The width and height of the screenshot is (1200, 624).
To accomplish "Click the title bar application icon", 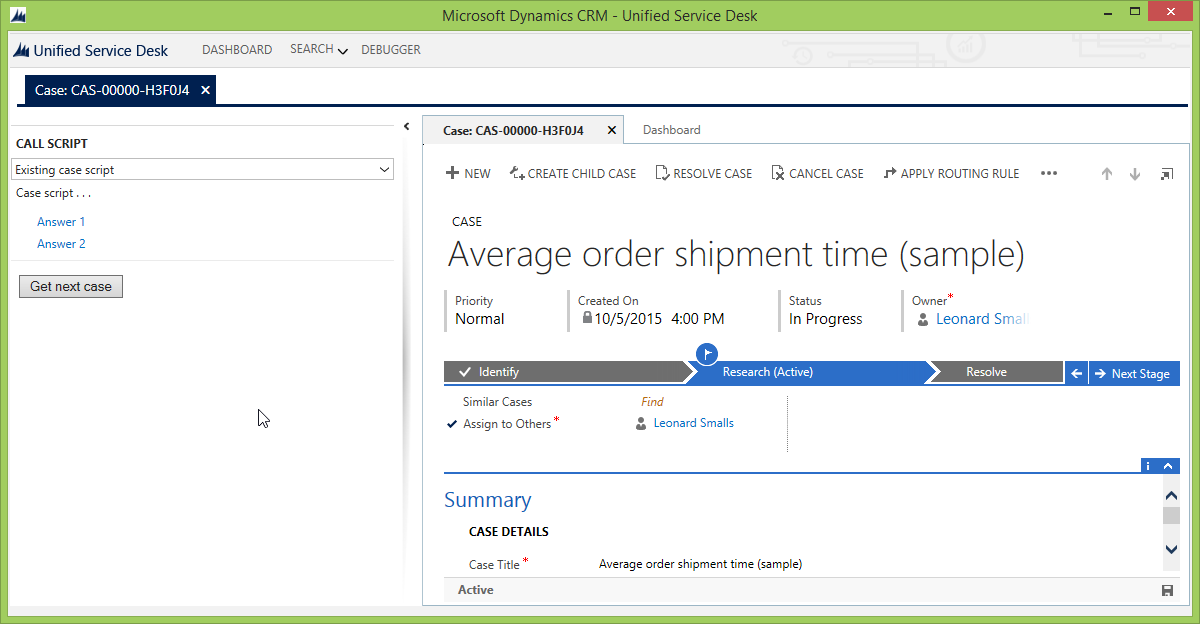I will click(18, 15).
